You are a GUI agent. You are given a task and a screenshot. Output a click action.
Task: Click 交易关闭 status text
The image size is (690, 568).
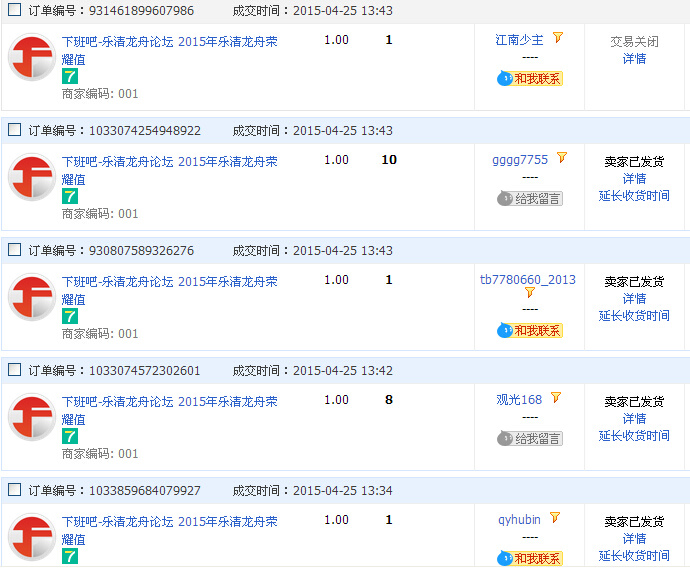[634, 42]
